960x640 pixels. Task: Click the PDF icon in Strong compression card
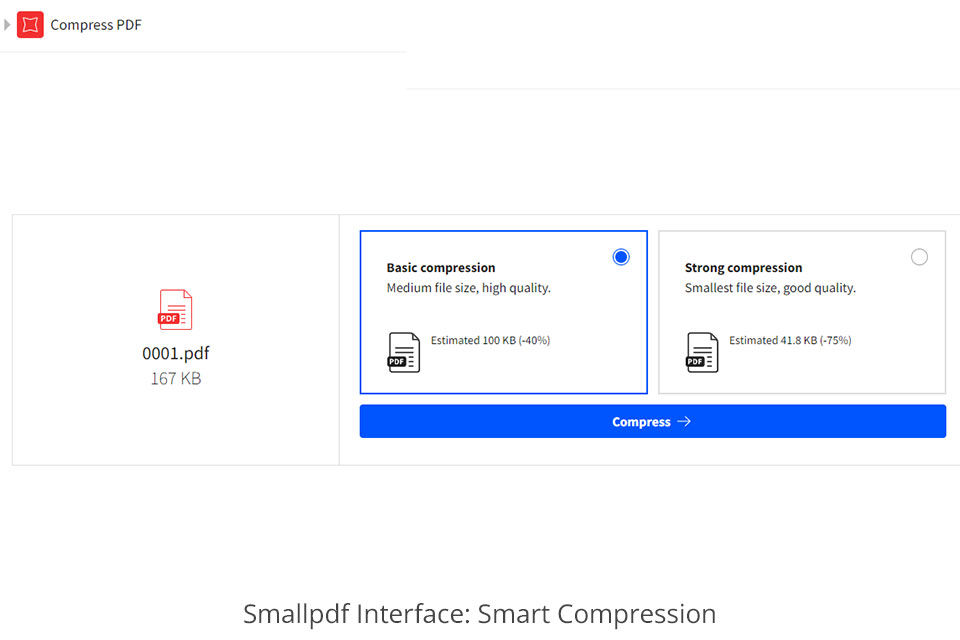point(702,352)
